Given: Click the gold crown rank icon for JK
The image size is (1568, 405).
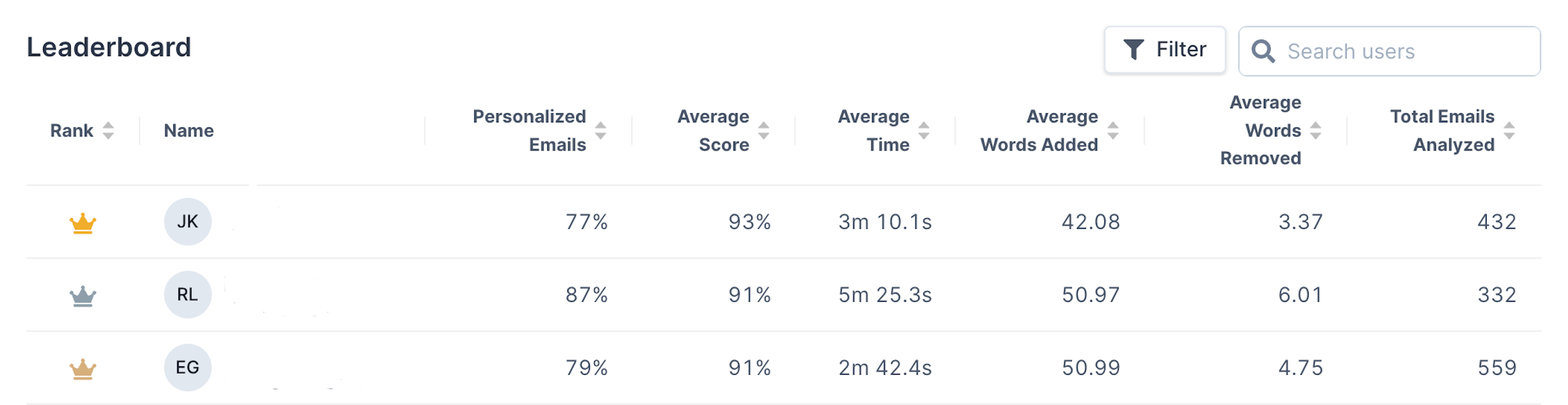Looking at the screenshot, I should tap(83, 223).
